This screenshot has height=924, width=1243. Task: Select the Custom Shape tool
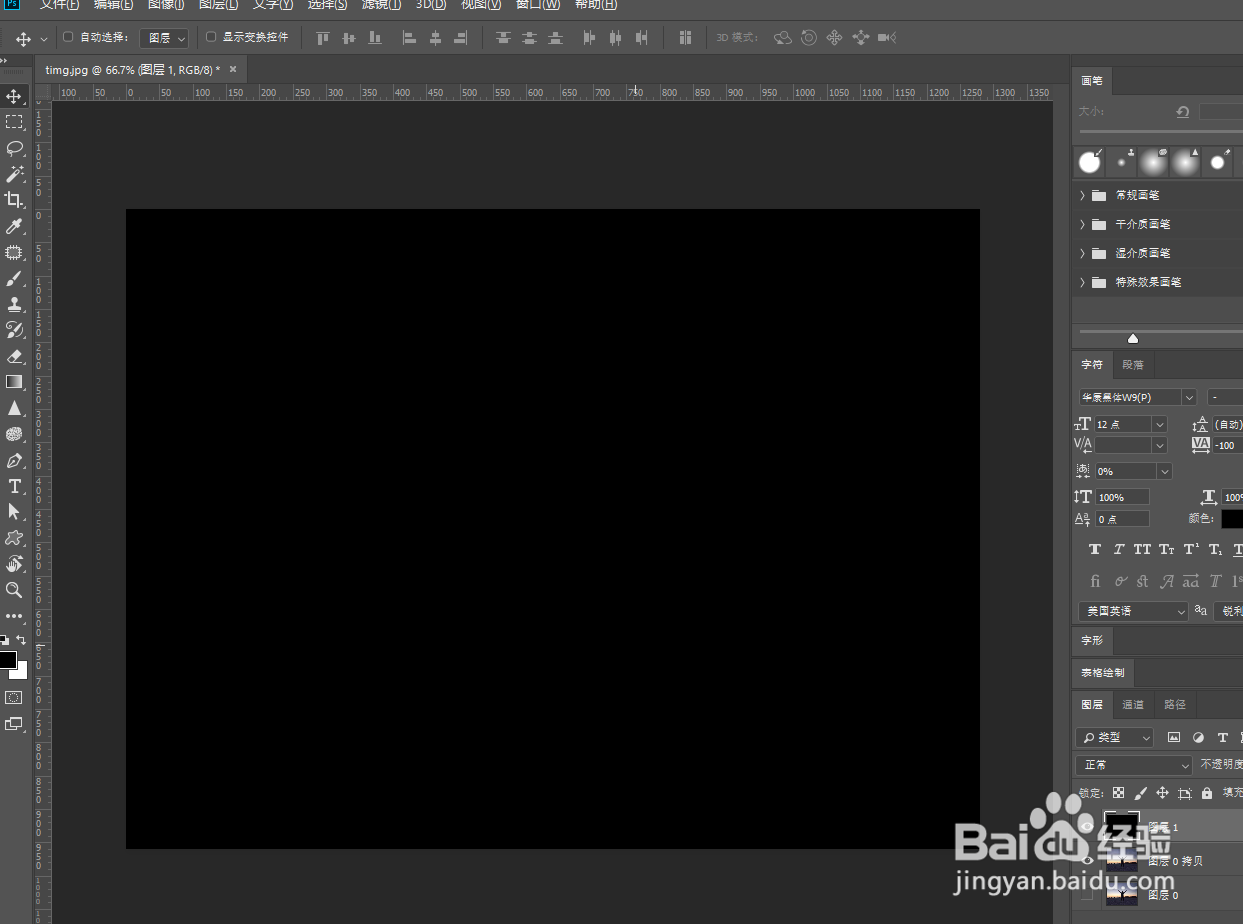[x=14, y=538]
